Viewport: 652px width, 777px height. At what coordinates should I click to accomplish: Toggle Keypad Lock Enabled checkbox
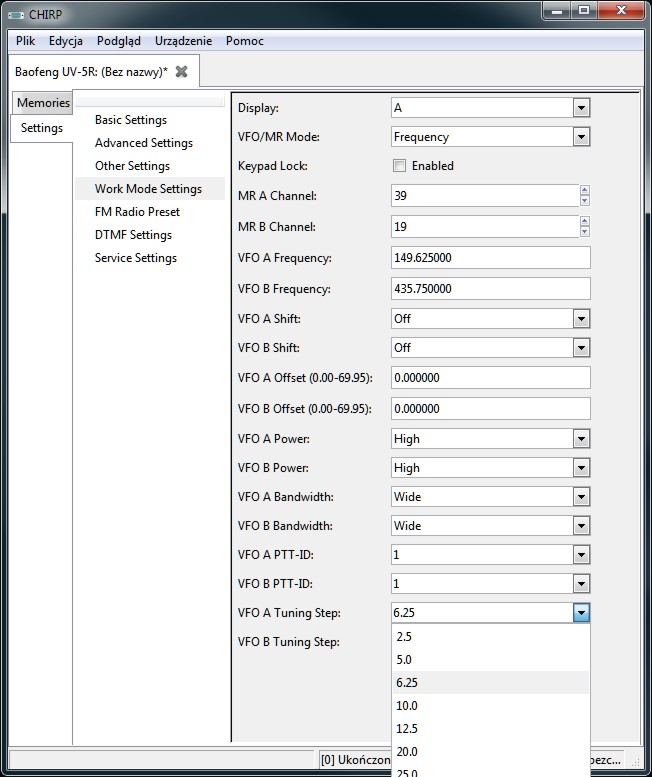pyautogui.click(x=399, y=166)
